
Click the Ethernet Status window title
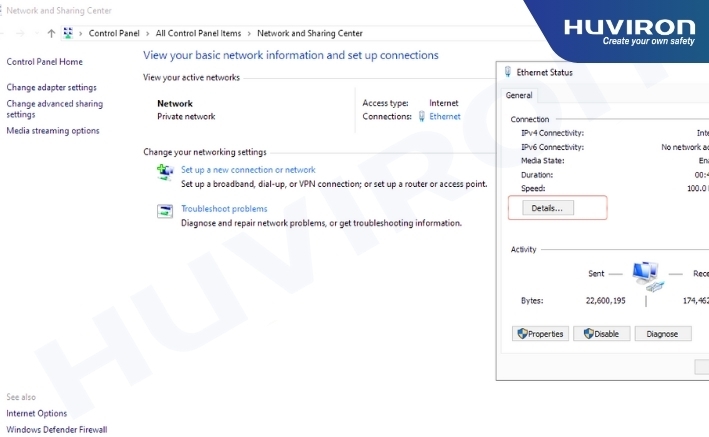[545, 72]
